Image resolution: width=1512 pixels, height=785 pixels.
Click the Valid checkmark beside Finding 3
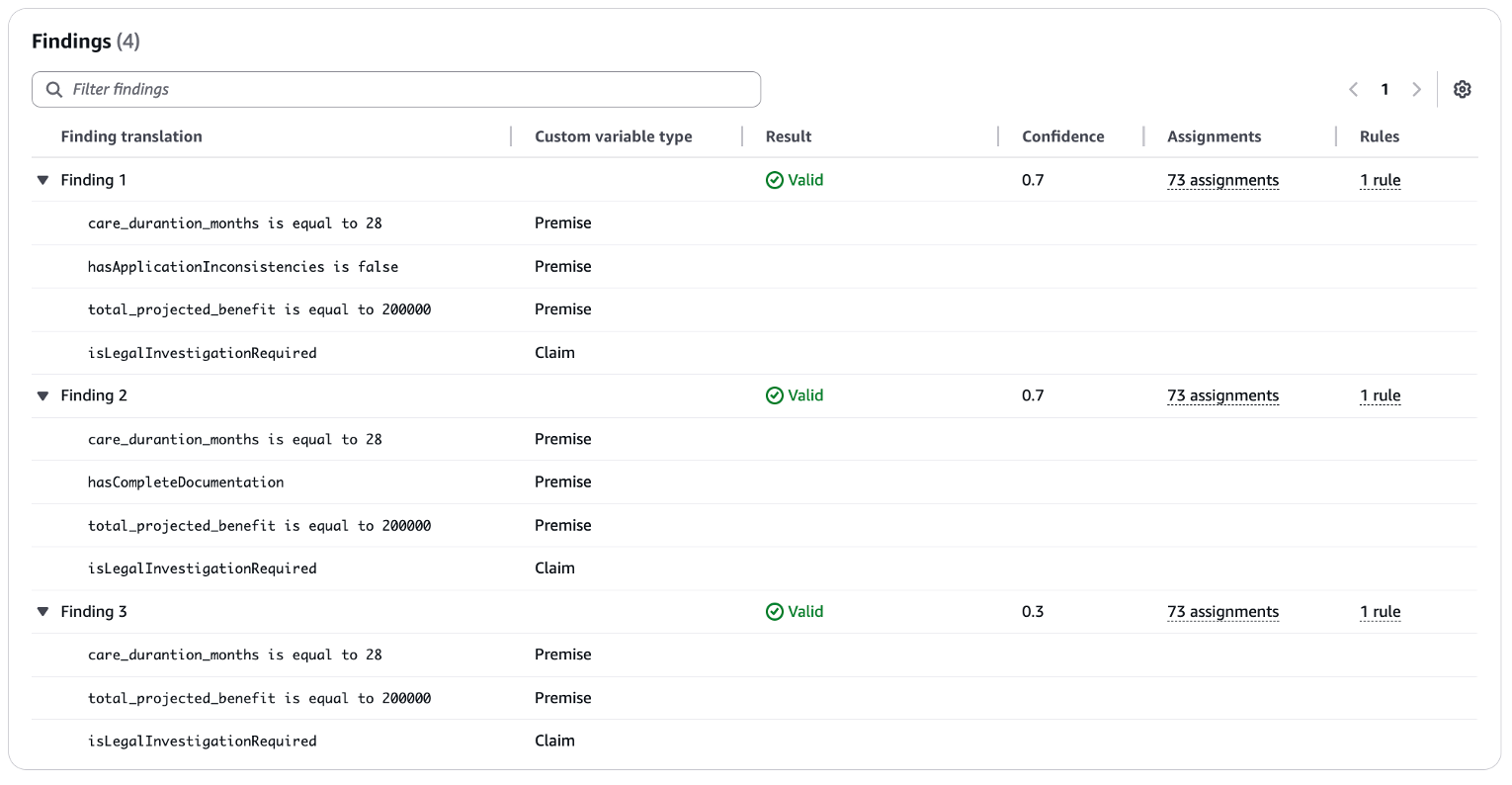click(x=773, y=611)
